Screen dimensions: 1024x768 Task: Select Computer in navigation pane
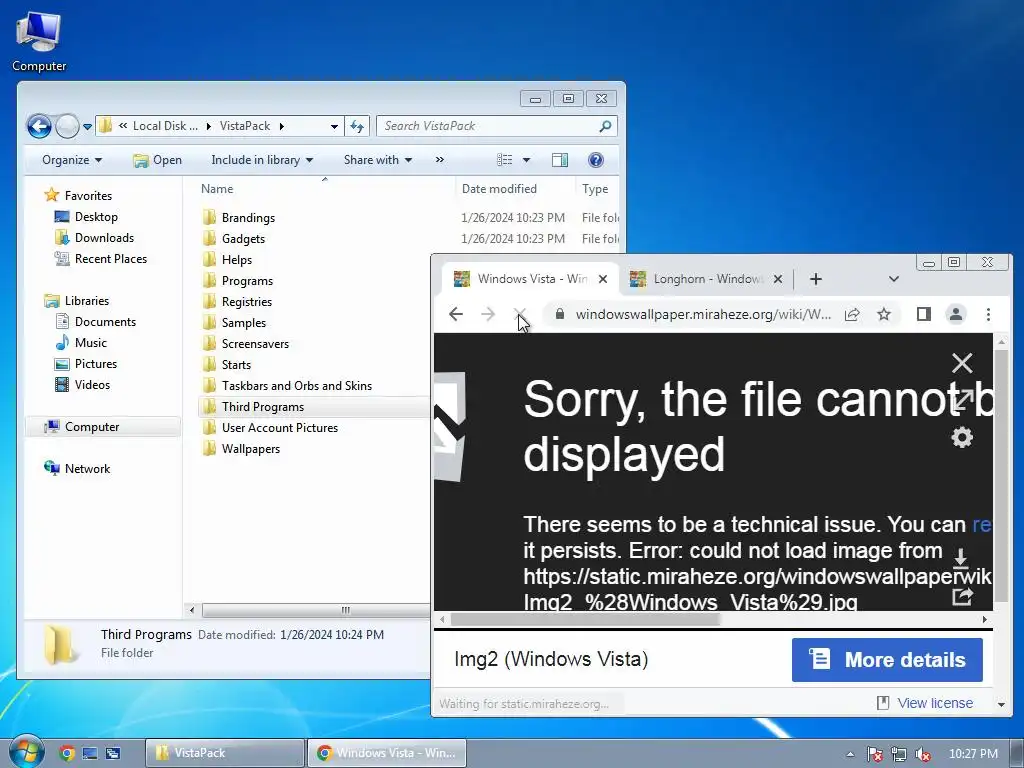click(x=103, y=426)
